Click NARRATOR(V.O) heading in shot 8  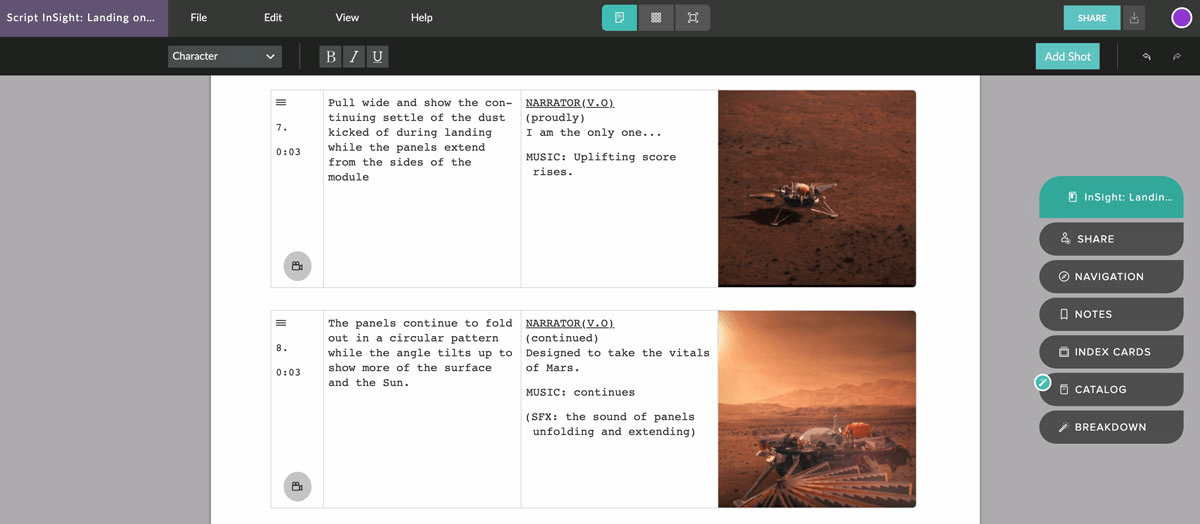click(570, 323)
